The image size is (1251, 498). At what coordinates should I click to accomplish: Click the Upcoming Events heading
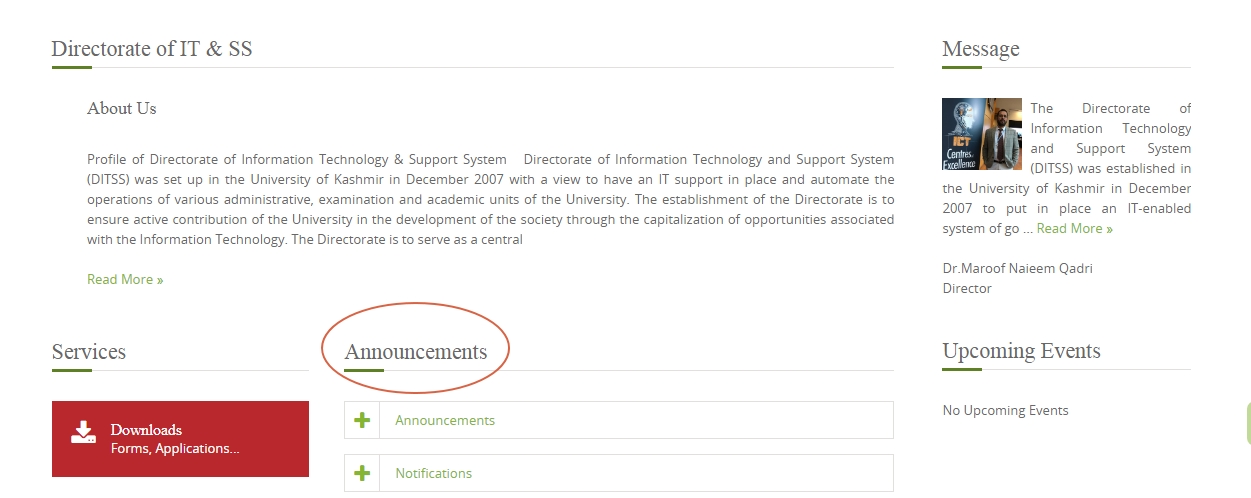coord(1021,351)
